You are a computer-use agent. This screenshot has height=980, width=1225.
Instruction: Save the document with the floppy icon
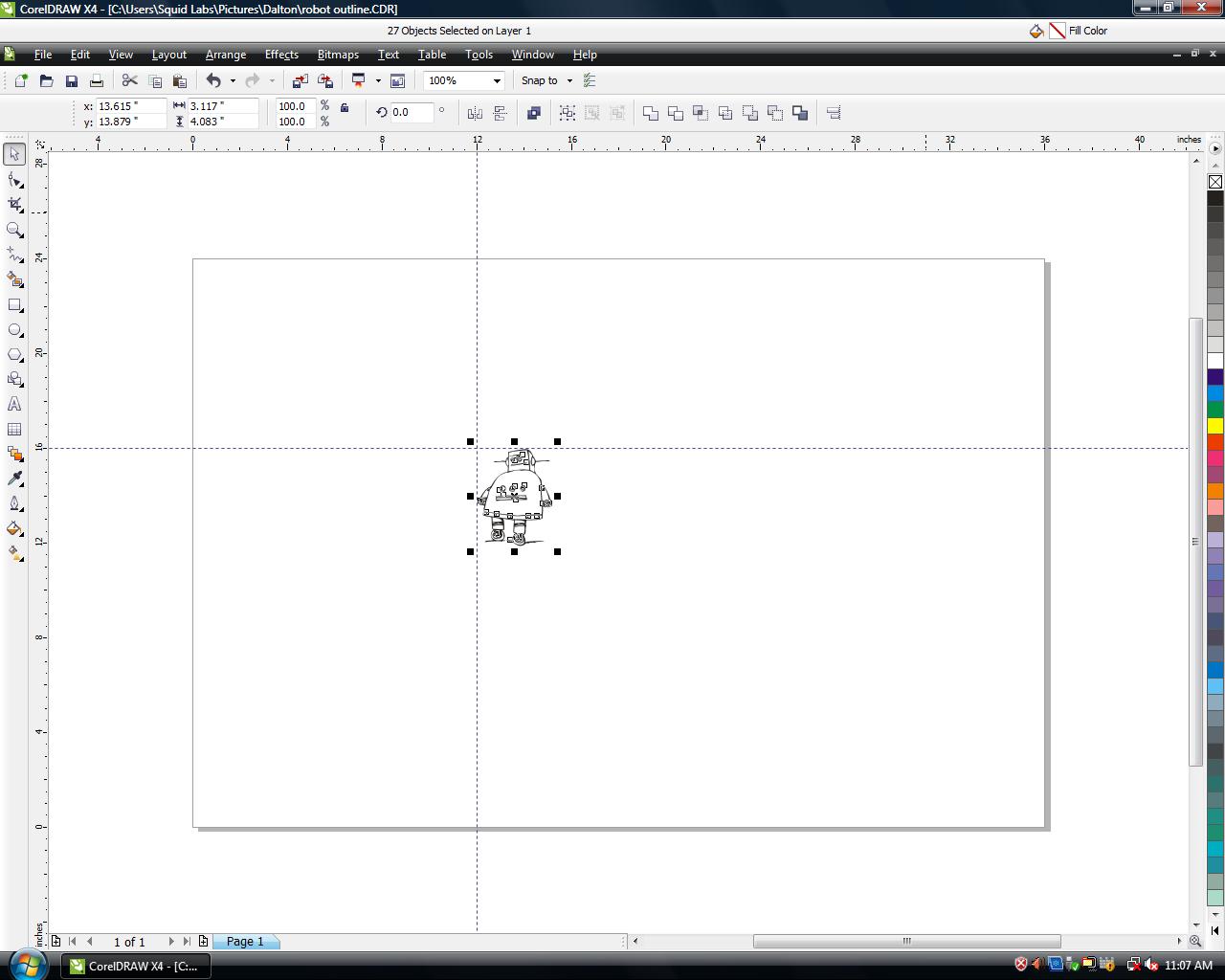(x=71, y=80)
